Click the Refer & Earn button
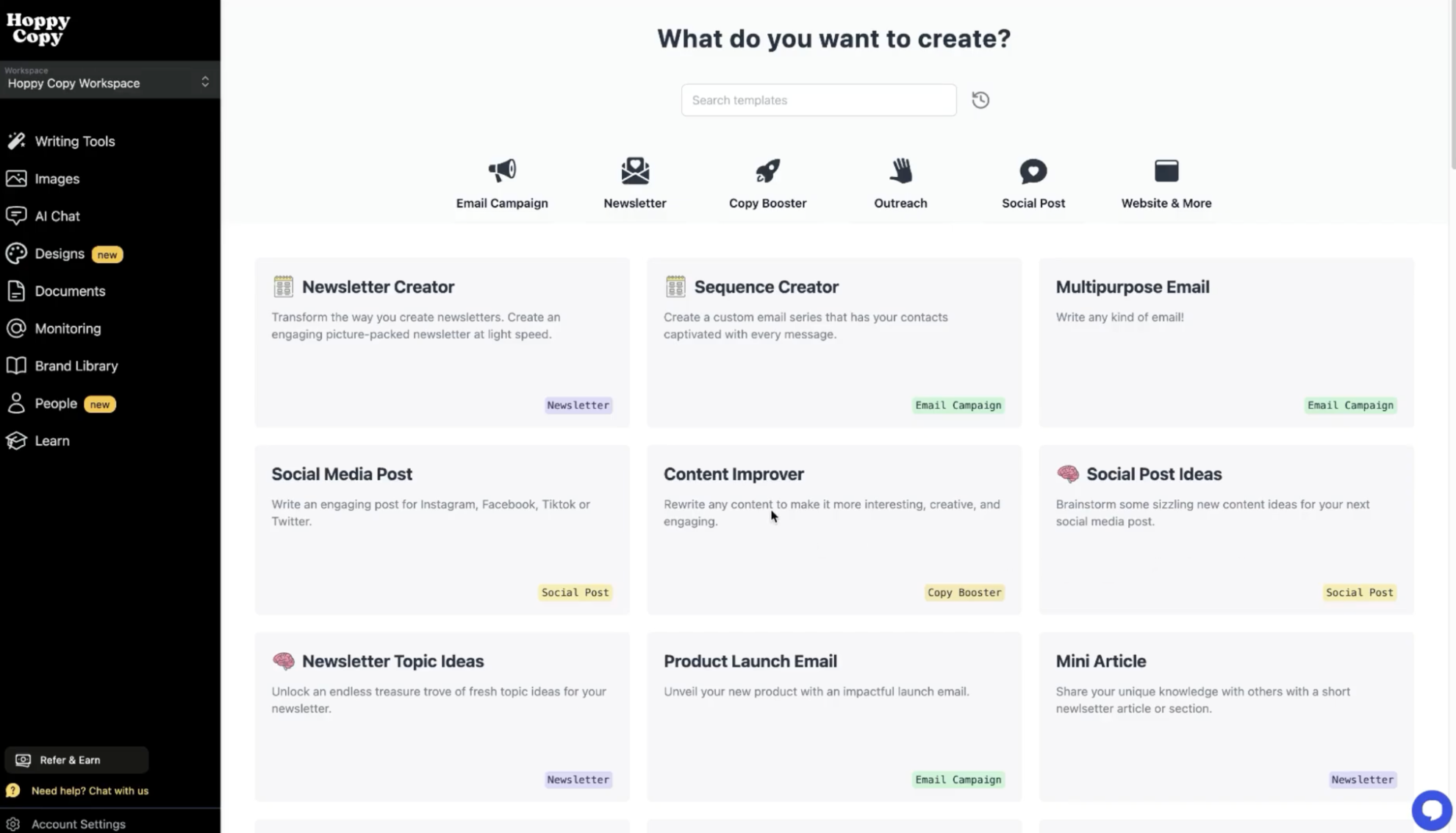 (76, 760)
